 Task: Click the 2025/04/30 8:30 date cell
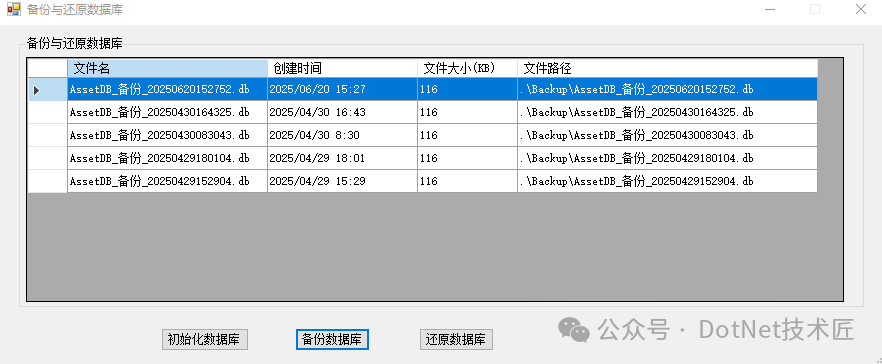(343, 136)
